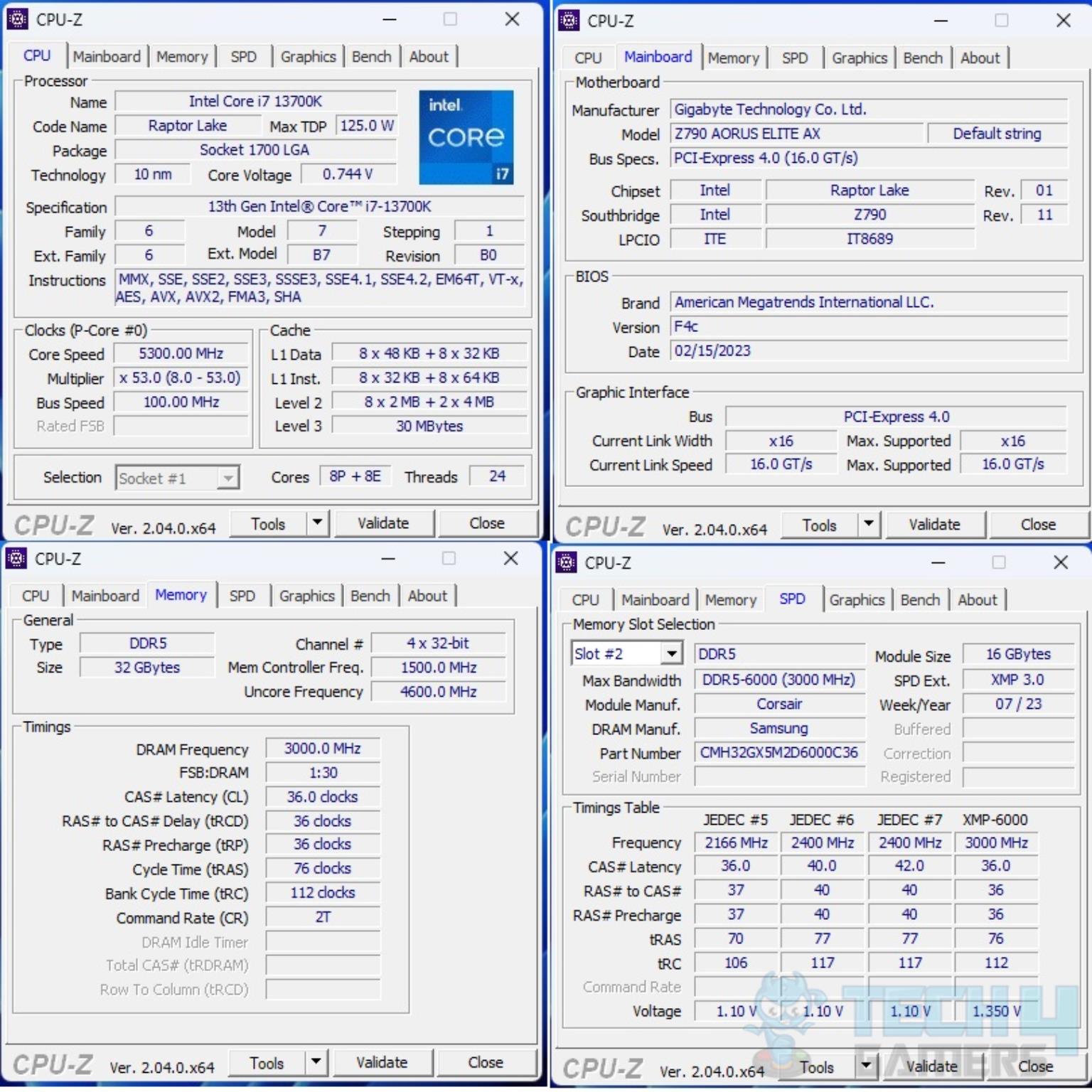This screenshot has width=1092, height=1092.
Task: Click Close button in SPD window
Action: [1036, 1066]
